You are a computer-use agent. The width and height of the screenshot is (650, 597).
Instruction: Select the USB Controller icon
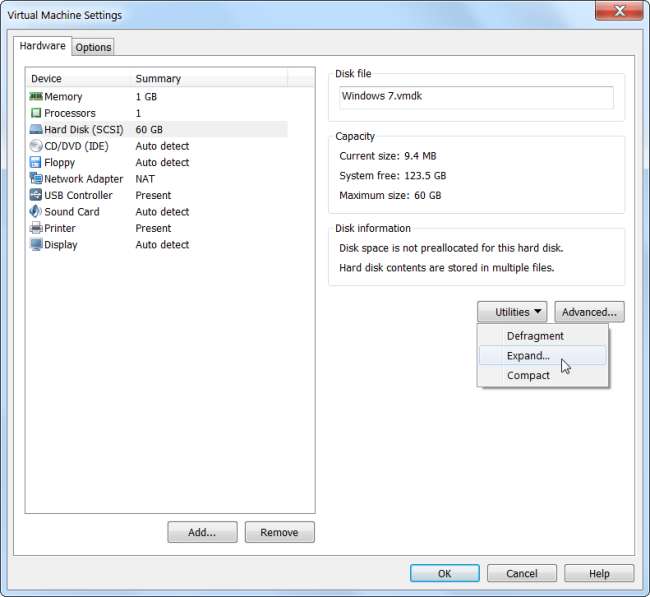(36, 195)
